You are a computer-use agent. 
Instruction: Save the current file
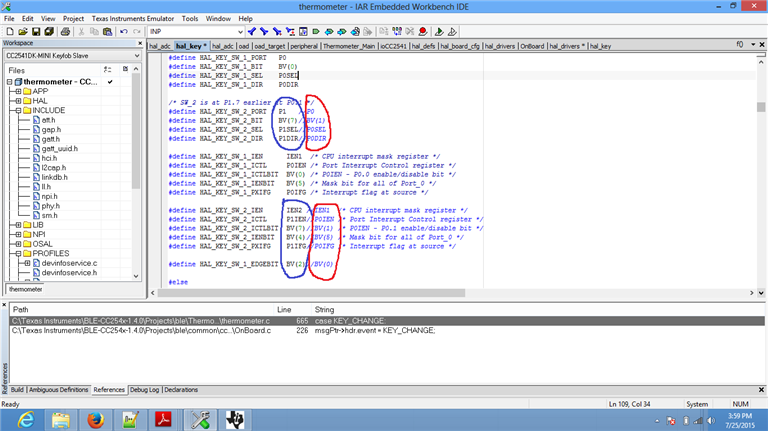click(36, 32)
